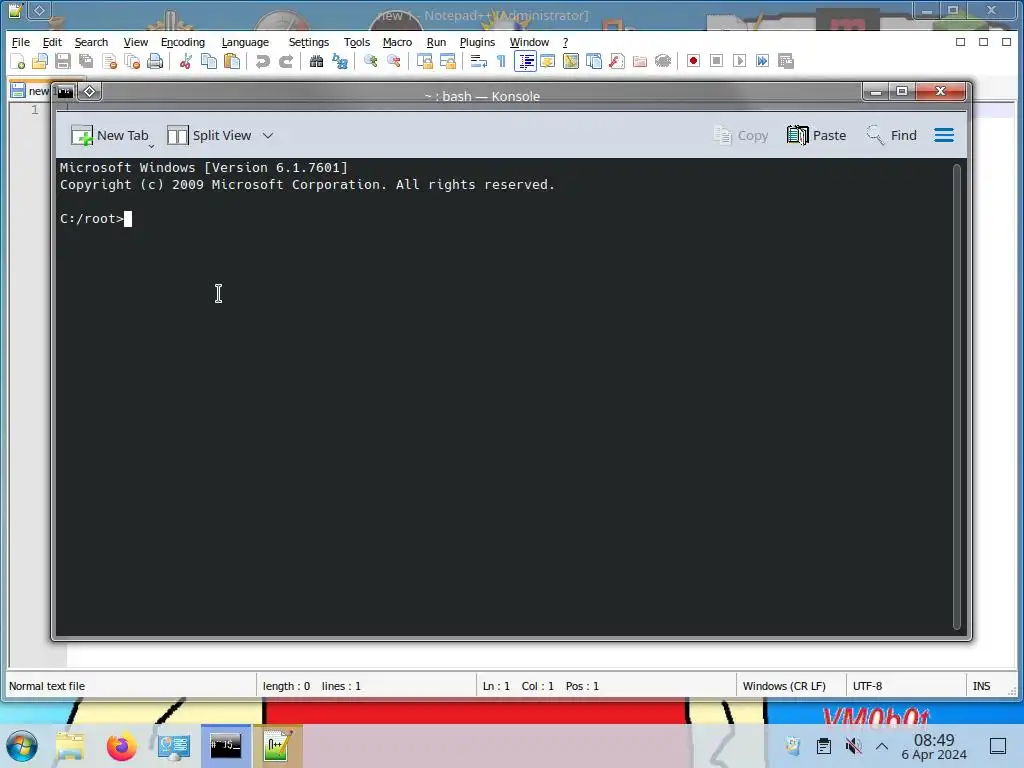The image size is (1024, 768).
Task: Open the Edit menu in Notepad++
Action: click(52, 42)
